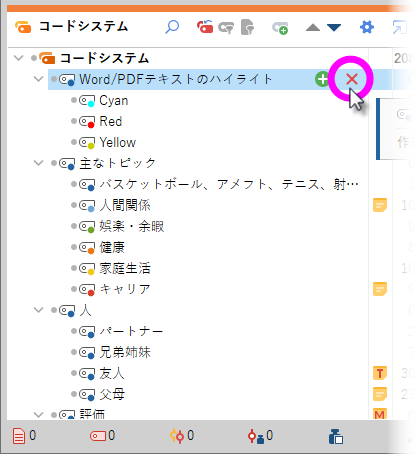Screen dimensions: 417x454
Task: Collapse the root コードシステム node
Action: (x=19, y=58)
